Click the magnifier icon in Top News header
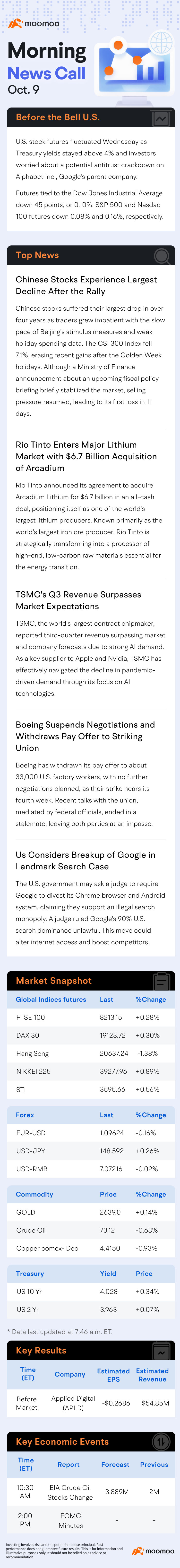Image resolution: width=180 pixels, height=1568 pixels. pyautogui.click(x=162, y=256)
